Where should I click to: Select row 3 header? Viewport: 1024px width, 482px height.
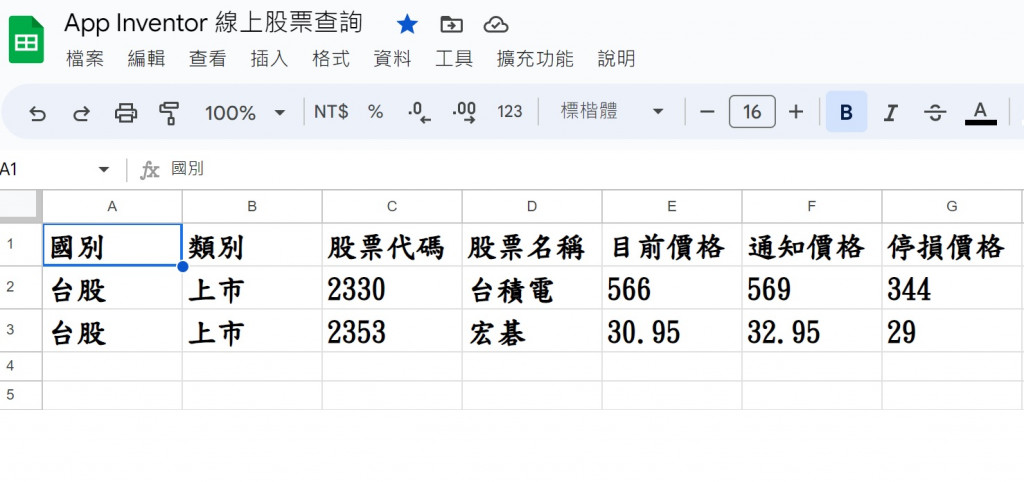click(x=21, y=330)
